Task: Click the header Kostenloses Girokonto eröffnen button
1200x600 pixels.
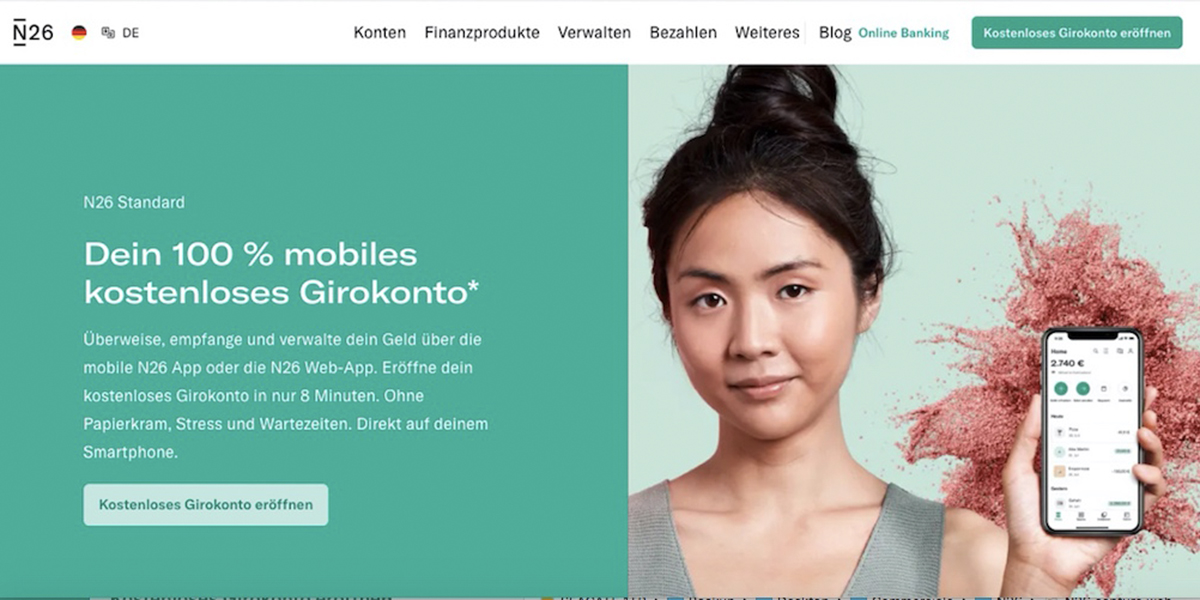Action: [1077, 32]
